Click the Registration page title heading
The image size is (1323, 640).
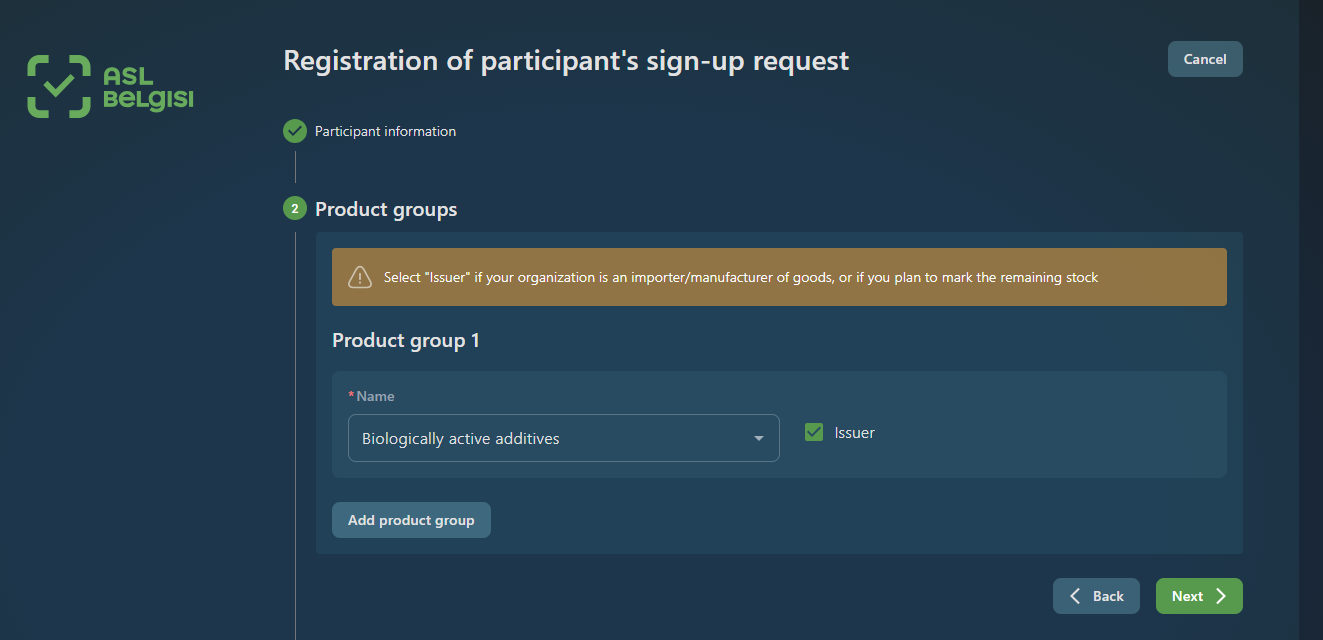click(566, 61)
